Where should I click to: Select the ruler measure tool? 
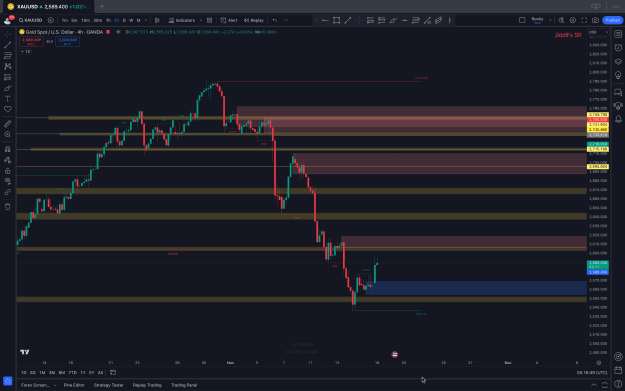[x=8, y=124]
